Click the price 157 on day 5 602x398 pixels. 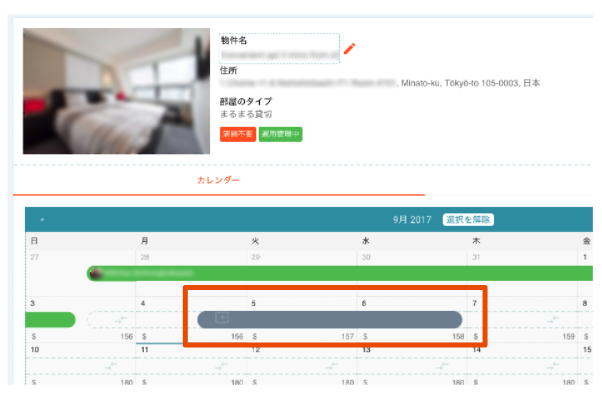347,336
